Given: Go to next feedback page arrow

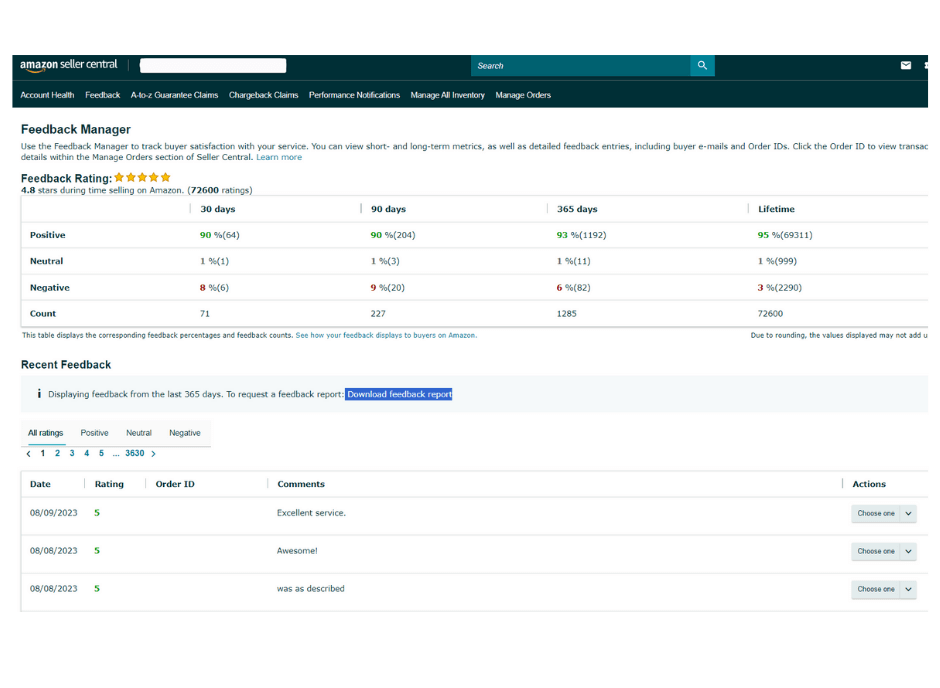Looking at the screenshot, I should point(153,454).
